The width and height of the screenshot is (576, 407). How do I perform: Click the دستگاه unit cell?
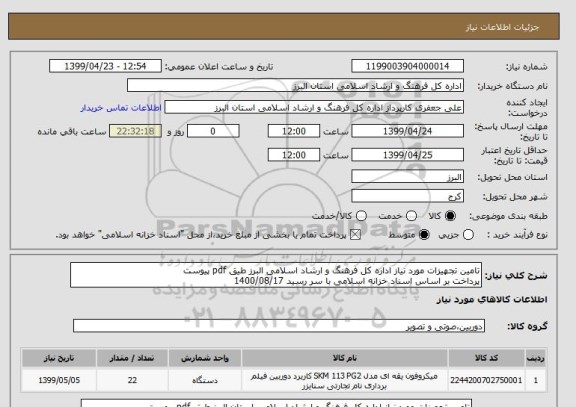(x=205, y=380)
